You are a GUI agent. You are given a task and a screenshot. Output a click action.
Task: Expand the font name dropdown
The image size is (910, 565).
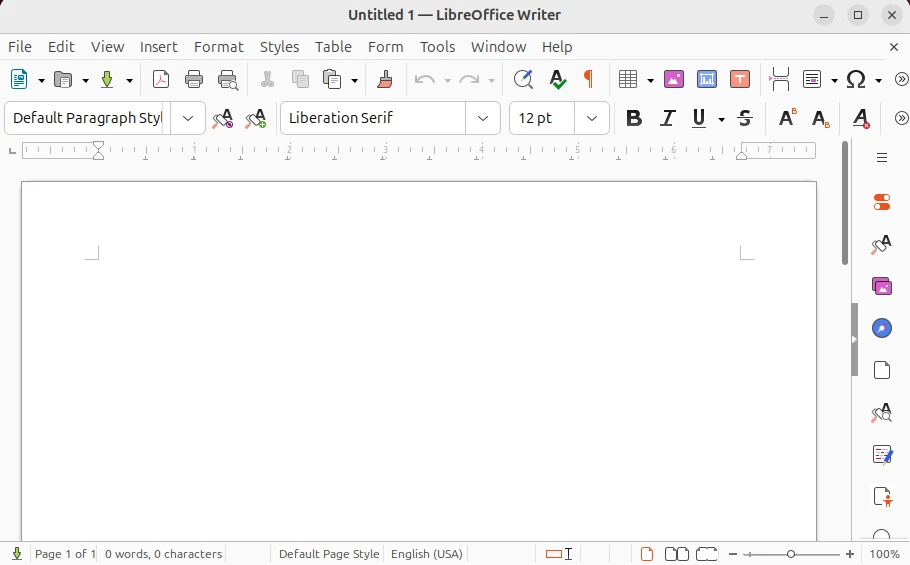pos(483,118)
